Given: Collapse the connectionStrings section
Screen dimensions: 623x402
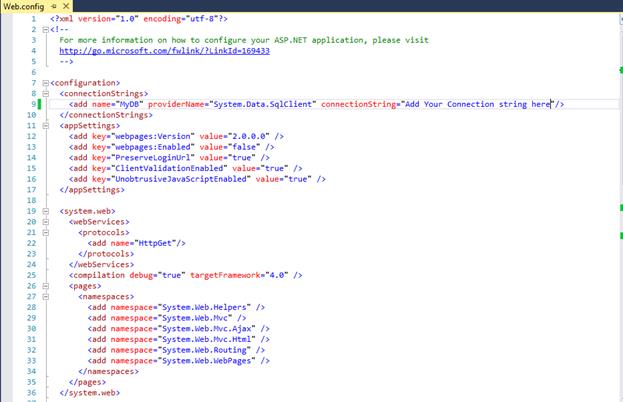Looking at the screenshot, I should (x=45, y=94).
